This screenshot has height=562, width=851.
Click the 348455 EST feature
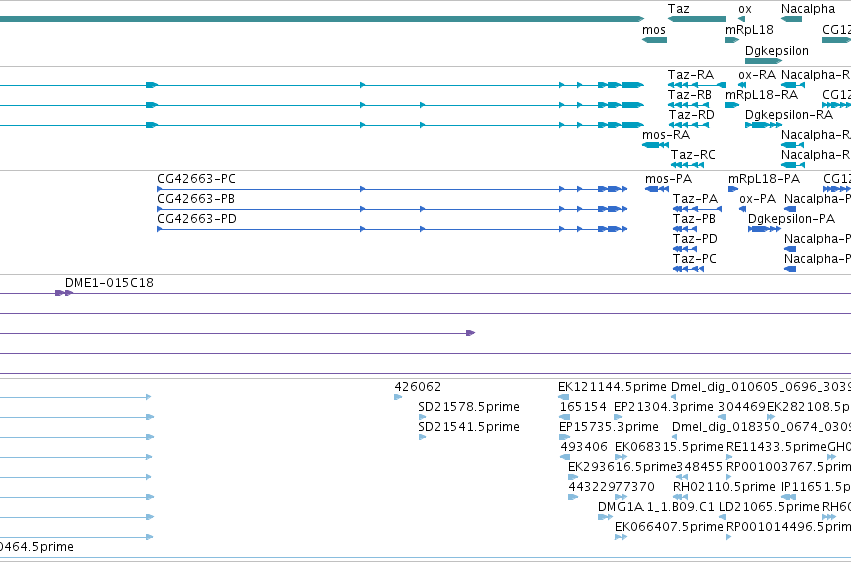[x=682, y=477]
